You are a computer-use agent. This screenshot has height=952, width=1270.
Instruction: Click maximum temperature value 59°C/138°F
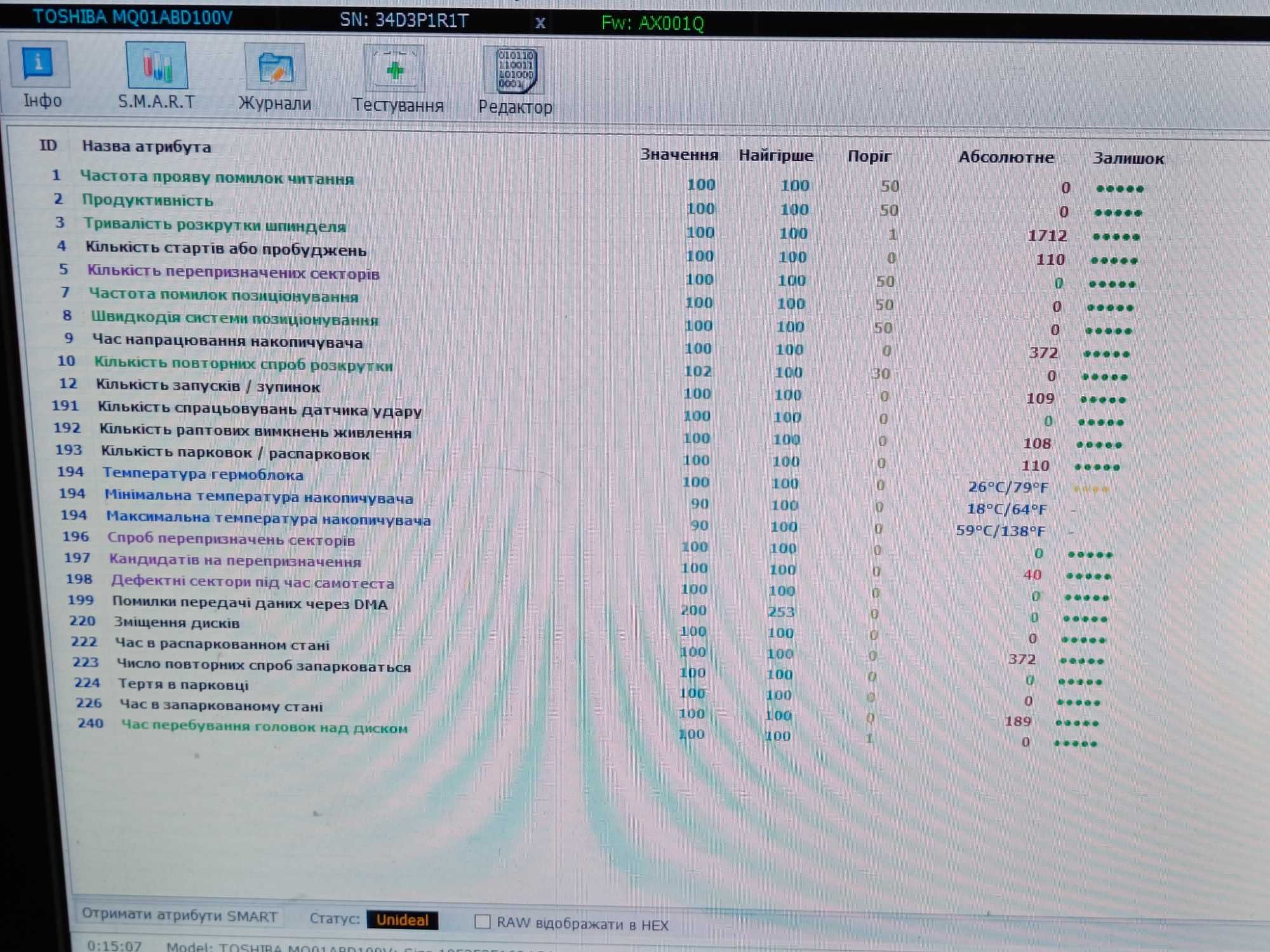tap(1000, 531)
